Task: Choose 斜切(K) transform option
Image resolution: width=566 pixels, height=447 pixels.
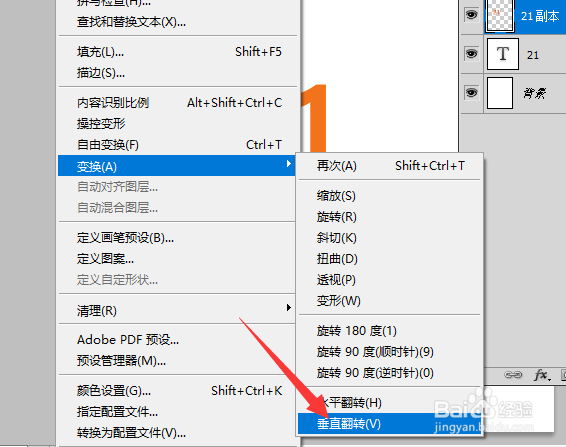Action: 390,238
